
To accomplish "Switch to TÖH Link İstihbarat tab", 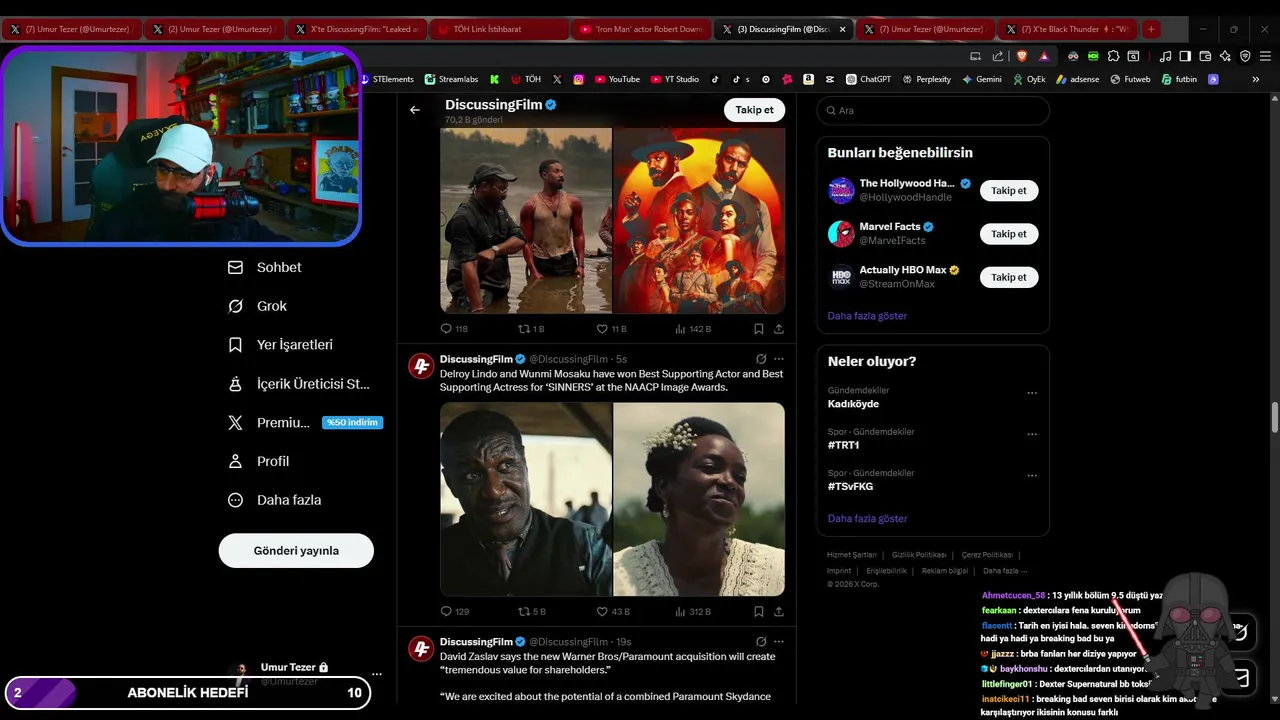I will coord(498,29).
